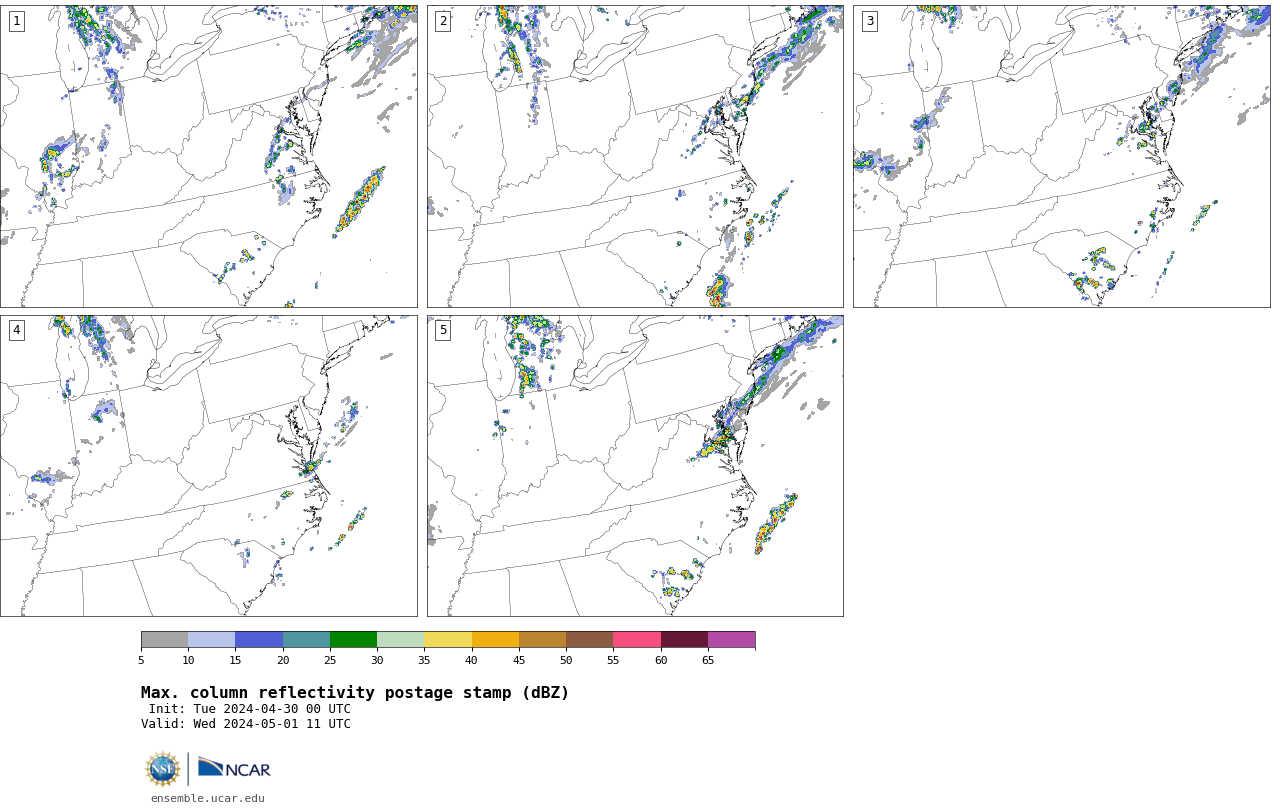1280x809 pixels.
Task: Select the green 25-30 dBZ swatch
Action: click(353, 640)
